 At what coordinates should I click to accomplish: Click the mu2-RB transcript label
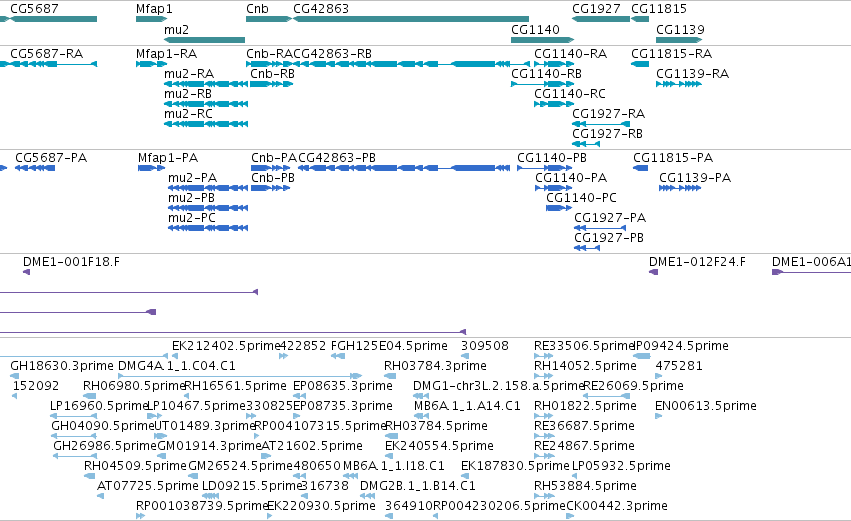click(188, 94)
